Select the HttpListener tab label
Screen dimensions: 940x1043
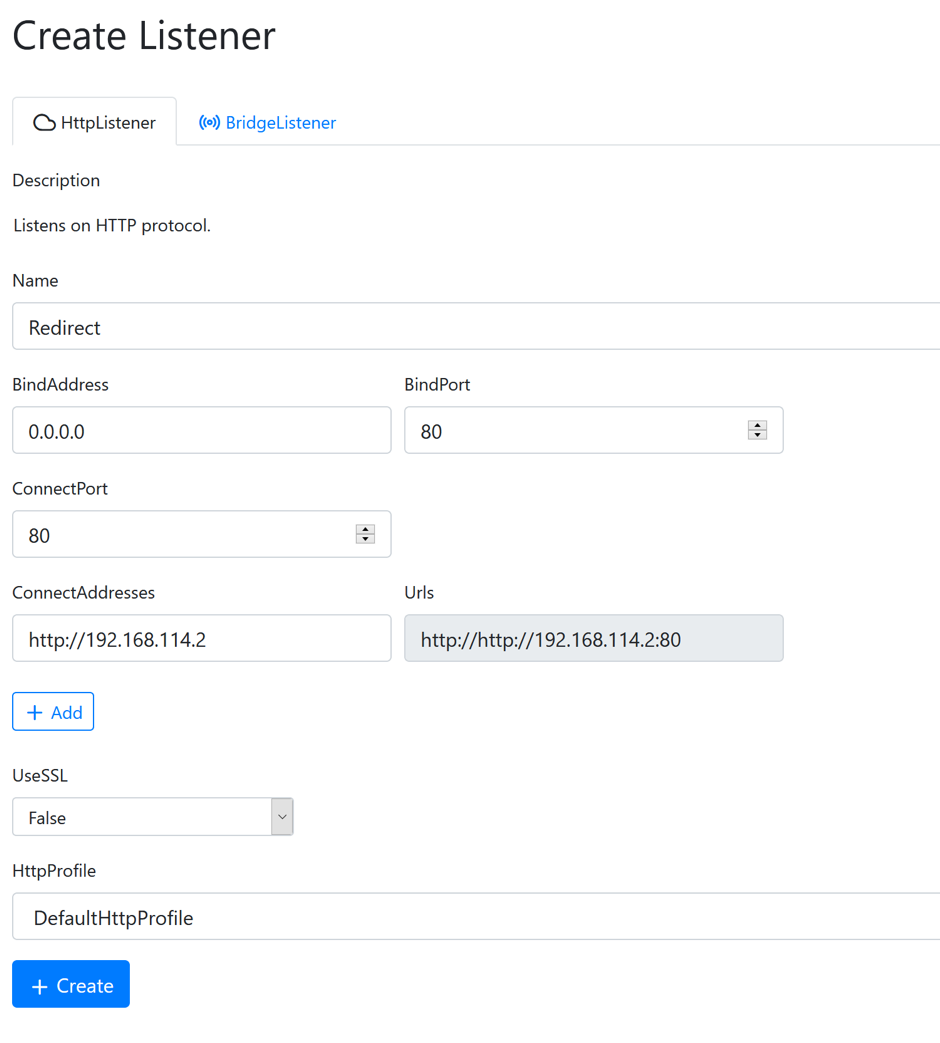click(108, 123)
